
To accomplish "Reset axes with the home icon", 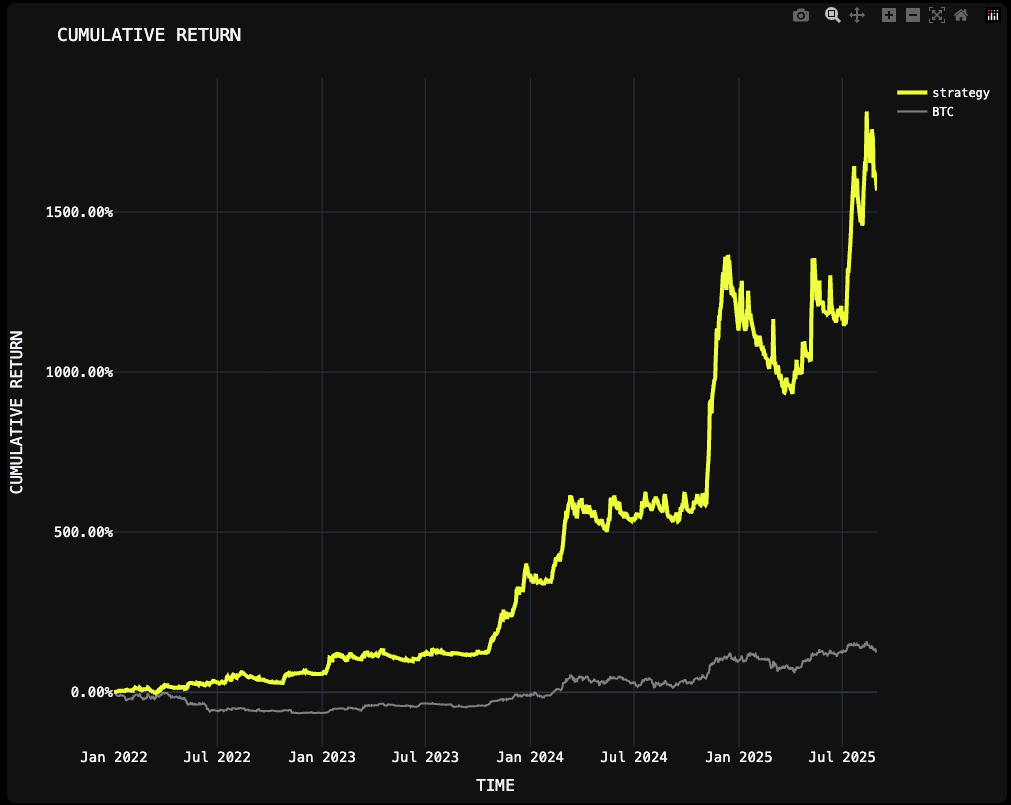I will pyautogui.click(x=961, y=15).
